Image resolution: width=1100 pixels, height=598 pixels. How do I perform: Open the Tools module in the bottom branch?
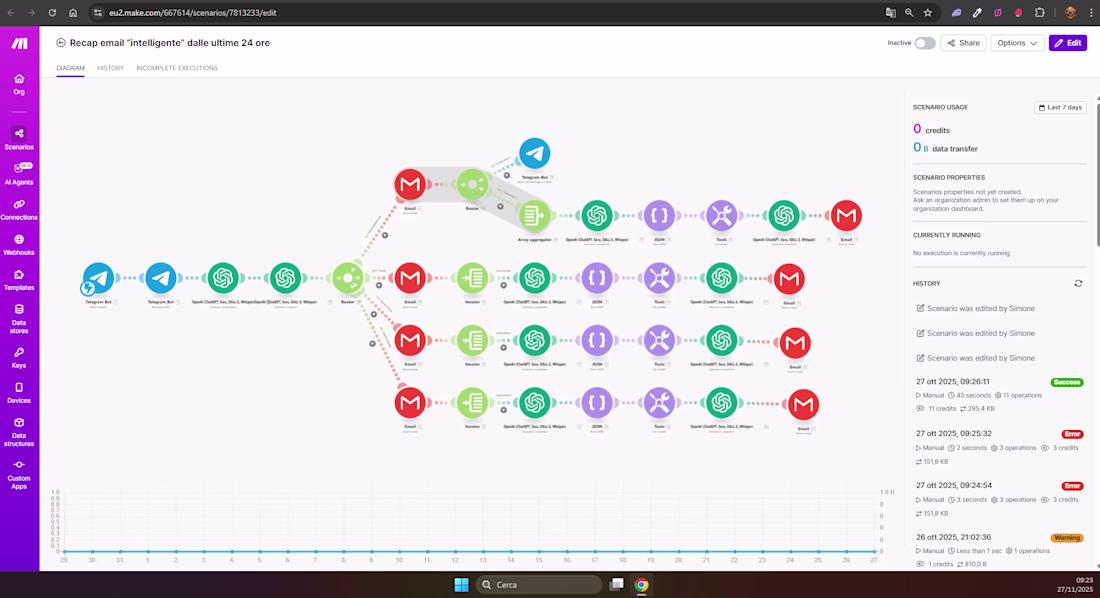click(x=659, y=403)
